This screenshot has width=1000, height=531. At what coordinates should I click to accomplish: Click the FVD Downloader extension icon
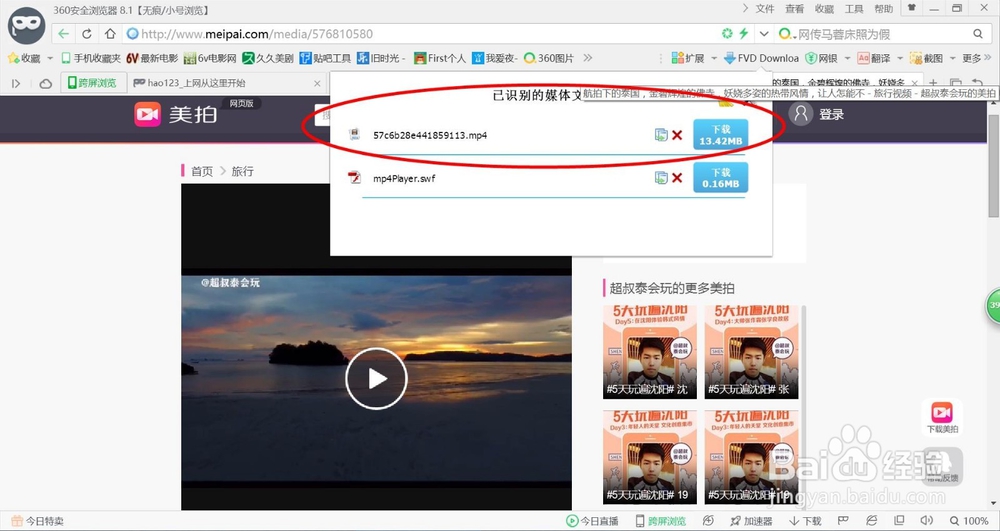pos(761,58)
